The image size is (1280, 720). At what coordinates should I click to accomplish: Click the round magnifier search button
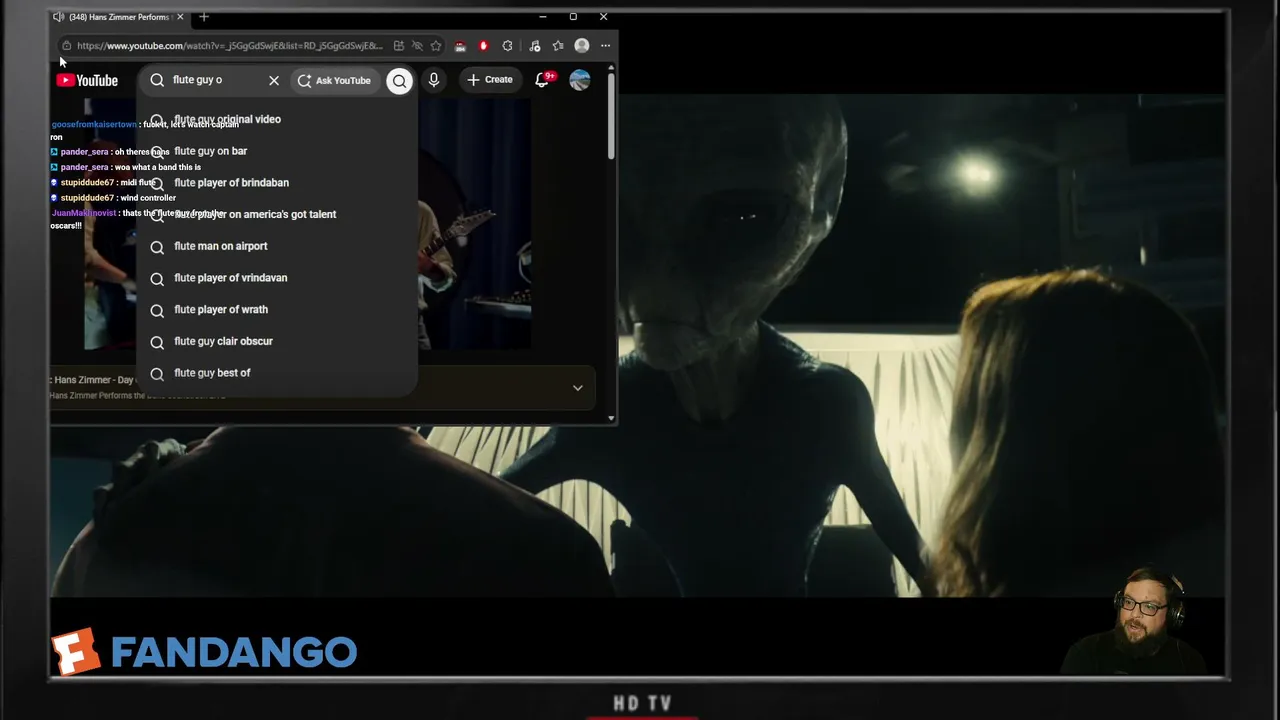click(399, 81)
